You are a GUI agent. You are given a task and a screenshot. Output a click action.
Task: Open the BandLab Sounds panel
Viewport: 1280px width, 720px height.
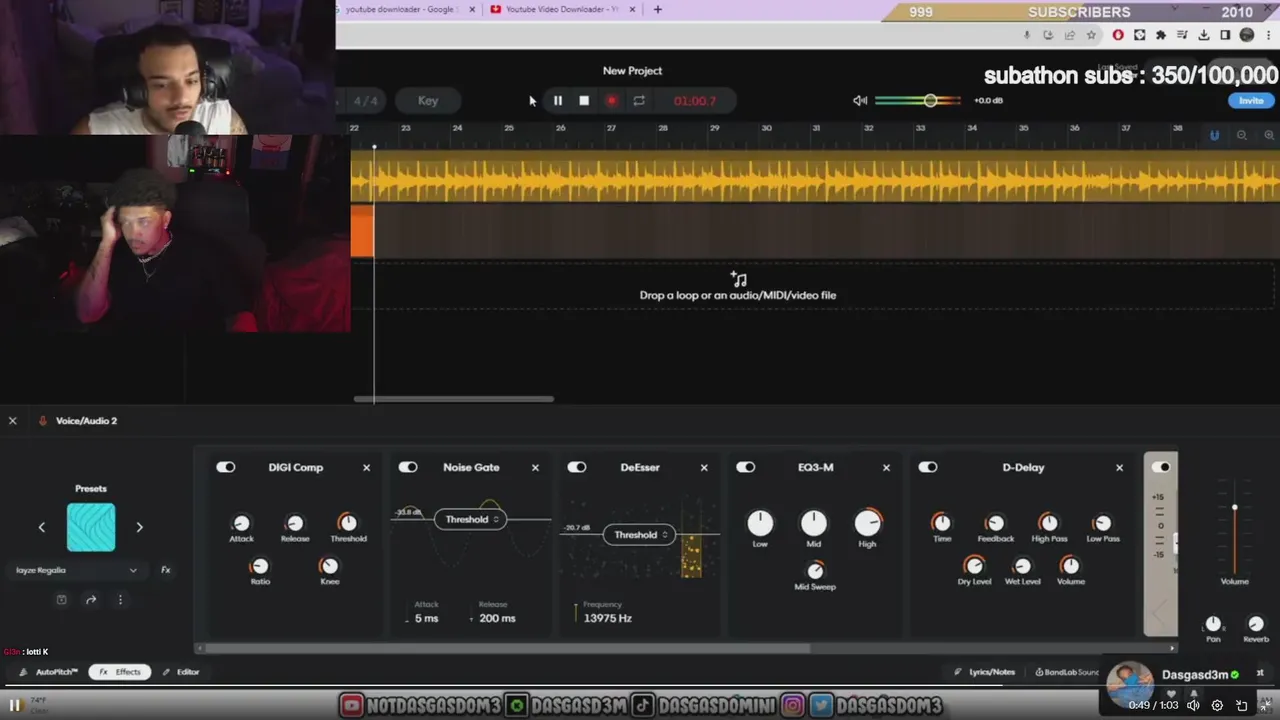(1067, 672)
